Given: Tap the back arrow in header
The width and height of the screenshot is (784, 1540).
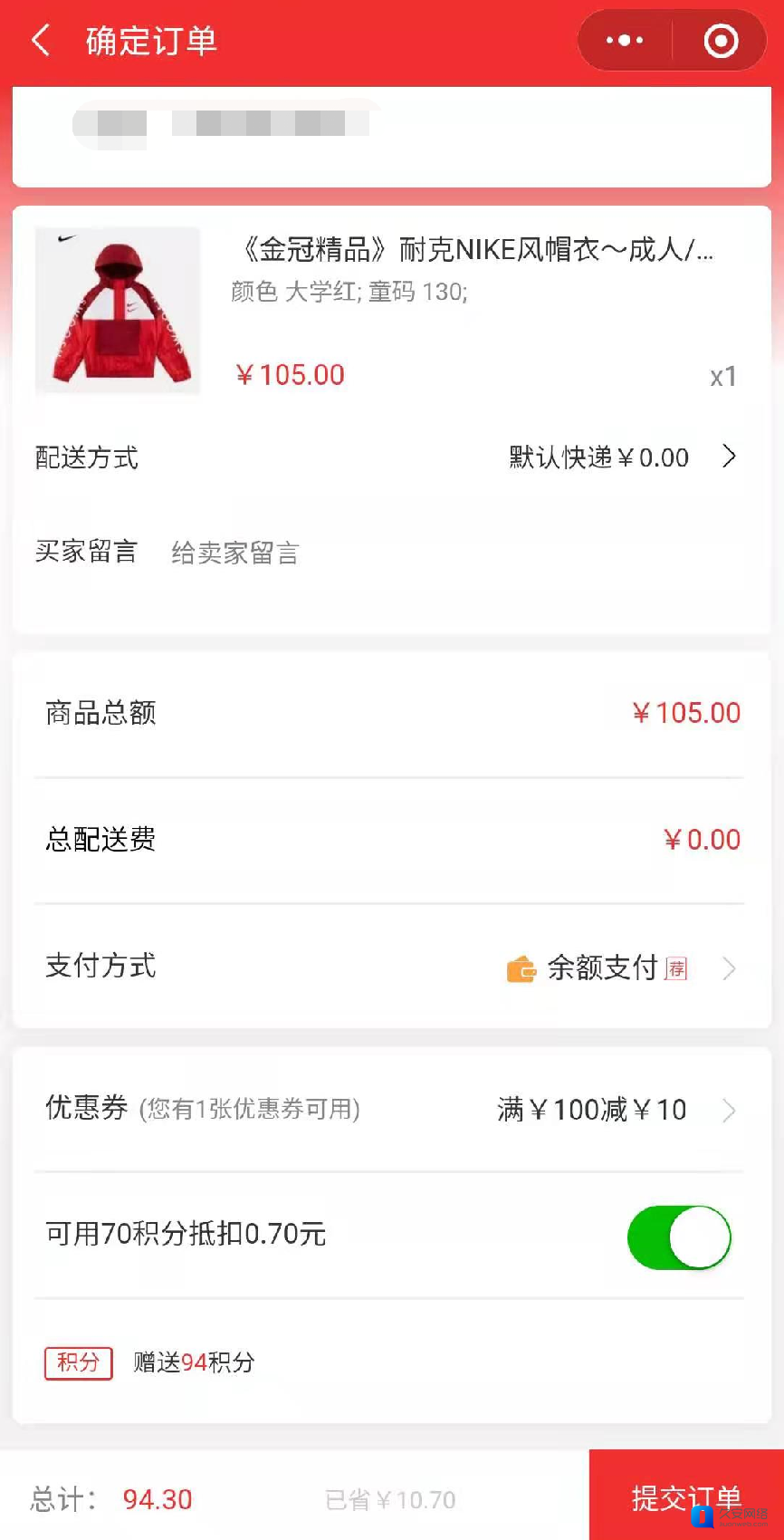Looking at the screenshot, I should point(41,41).
